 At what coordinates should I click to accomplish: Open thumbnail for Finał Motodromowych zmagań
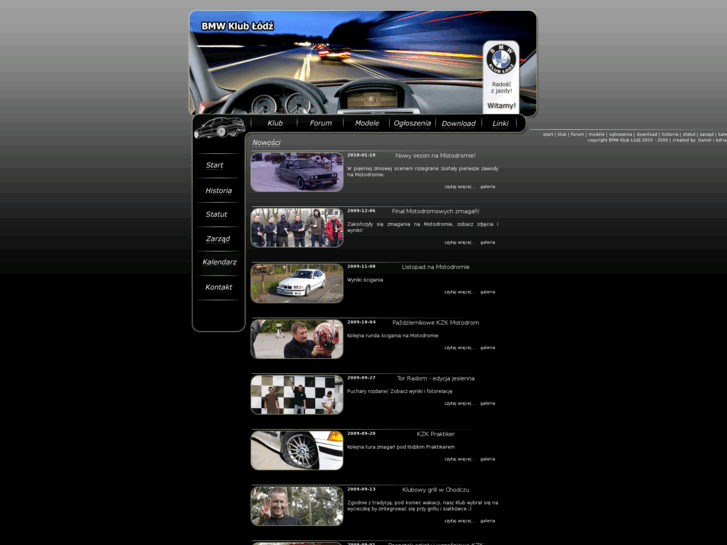(x=297, y=228)
